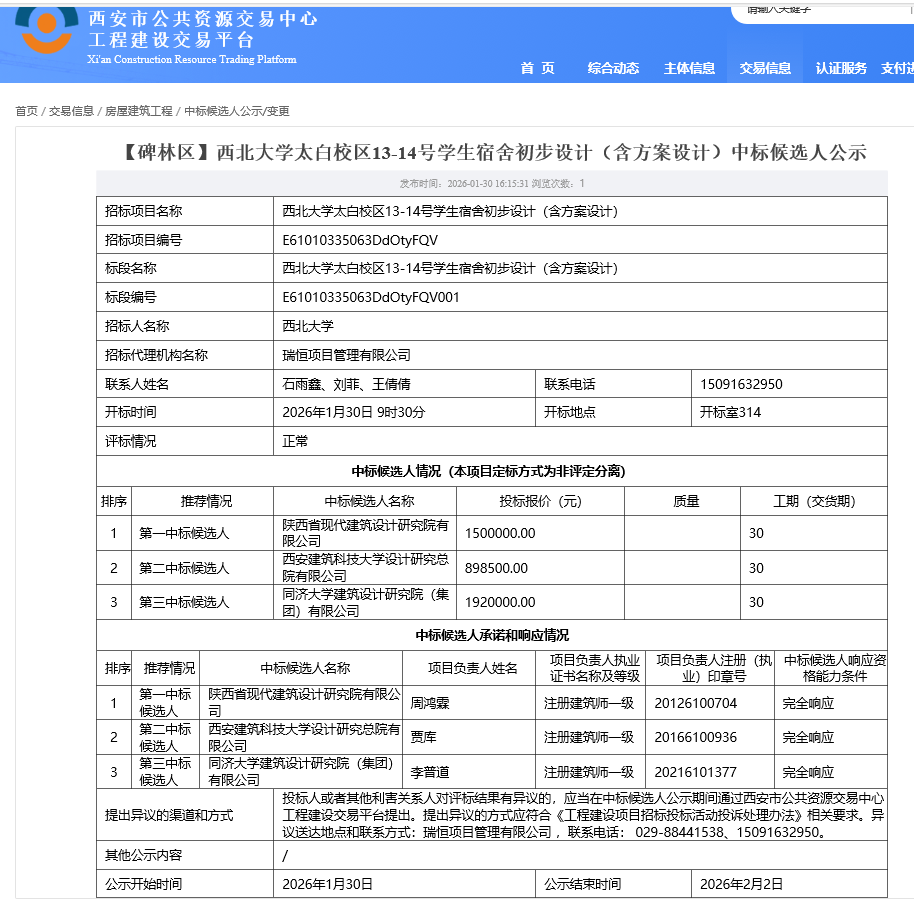Select the 交易信息 navigation tab
Viewport: 914px width, 901px height.
(x=765, y=68)
